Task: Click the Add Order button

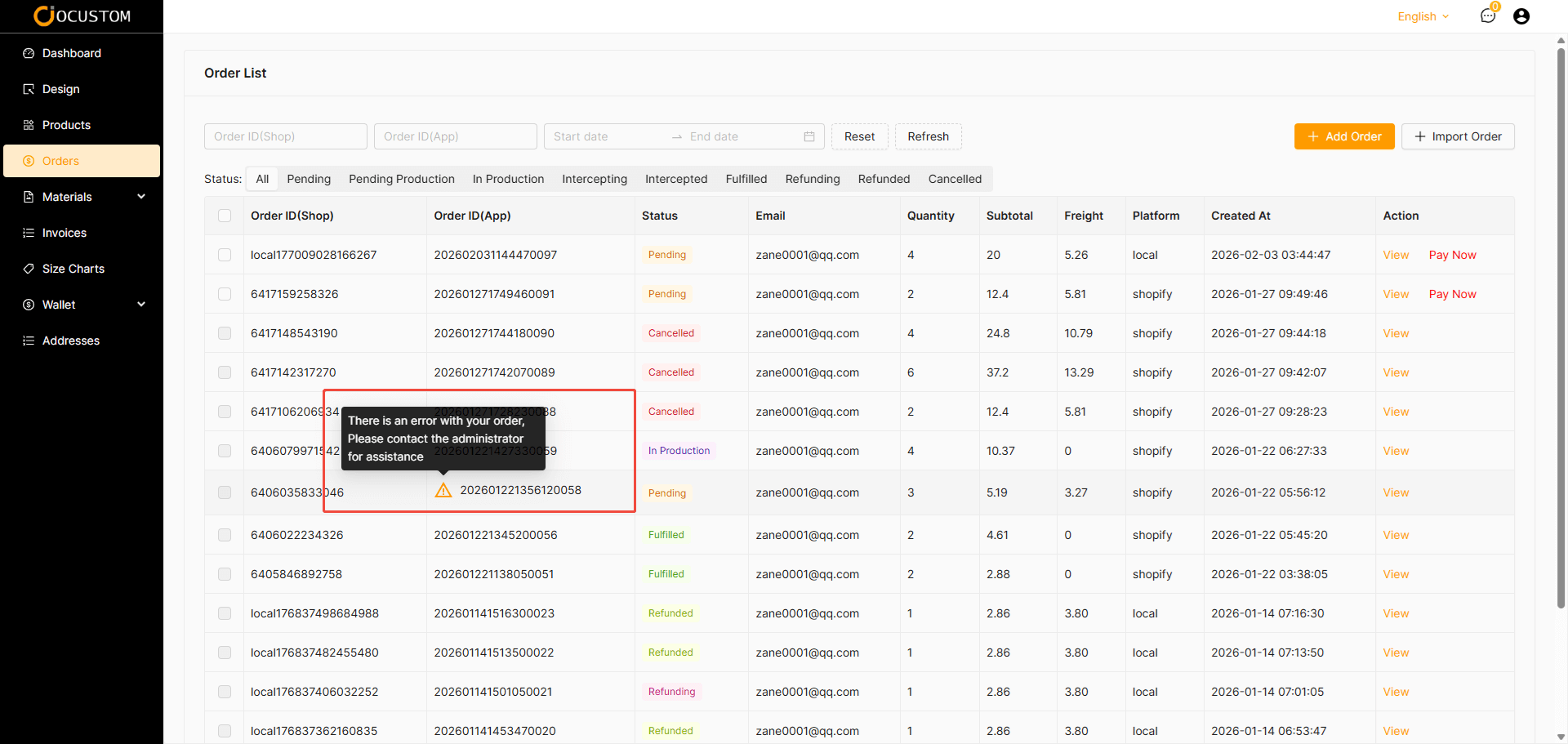Action: click(x=1344, y=136)
